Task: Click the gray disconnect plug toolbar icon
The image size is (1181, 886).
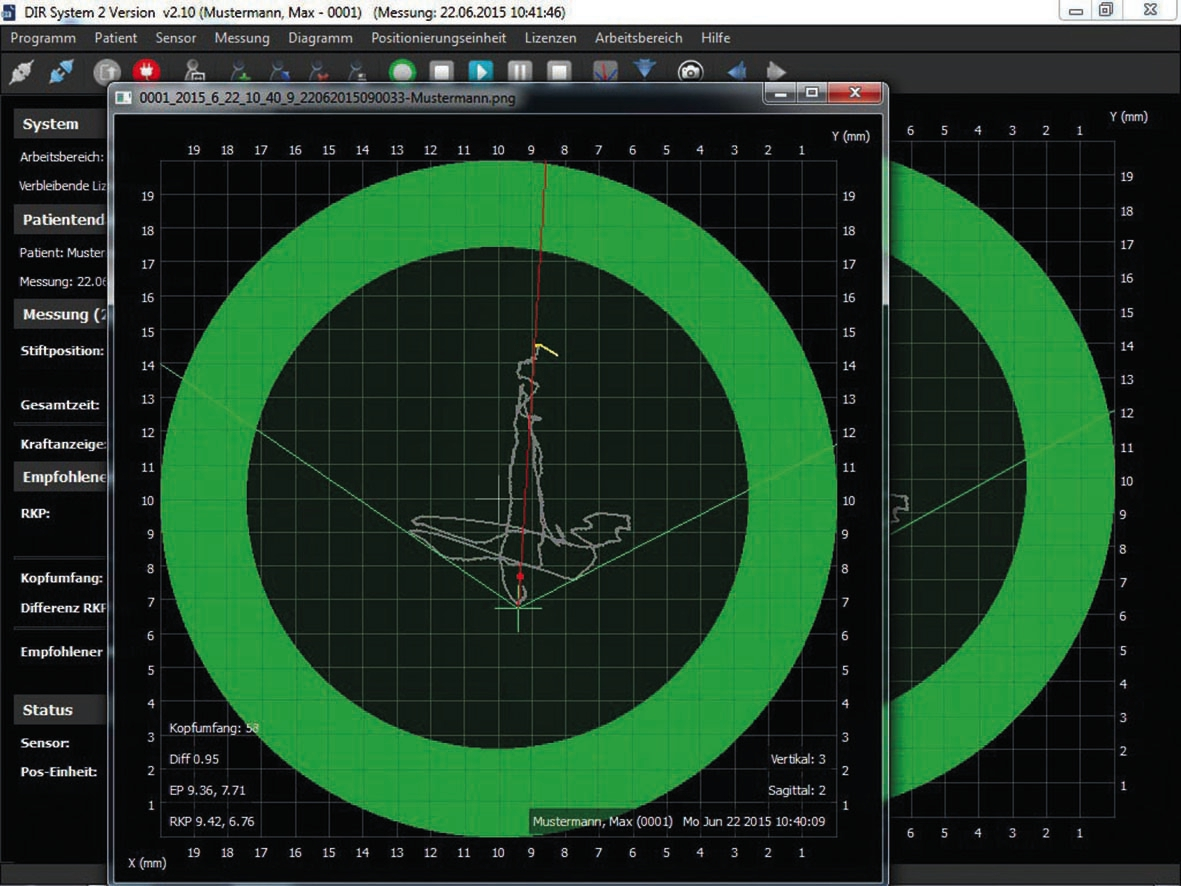Action: click(x=22, y=72)
